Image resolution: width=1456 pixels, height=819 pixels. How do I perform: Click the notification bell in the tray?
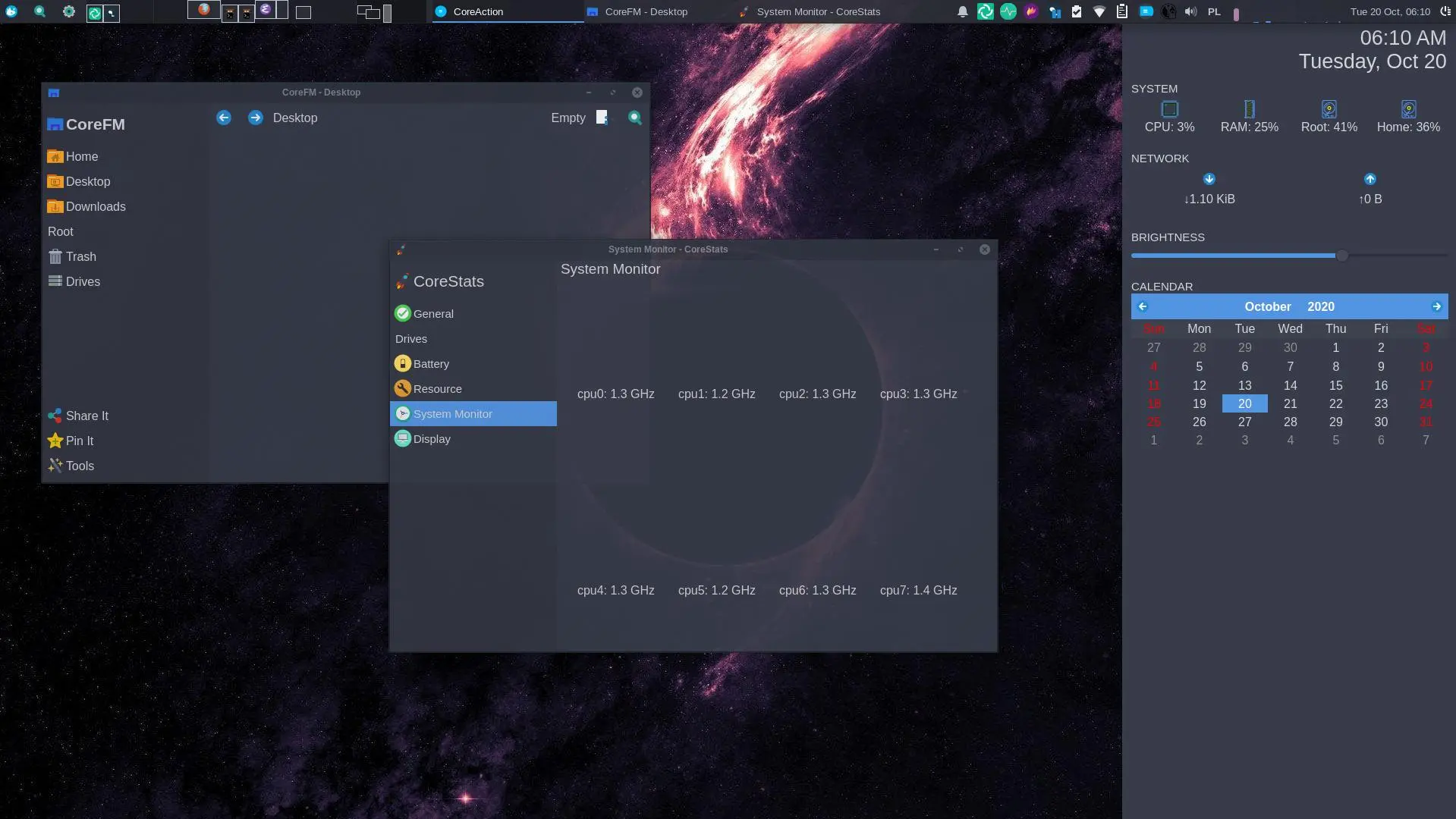[962, 11]
